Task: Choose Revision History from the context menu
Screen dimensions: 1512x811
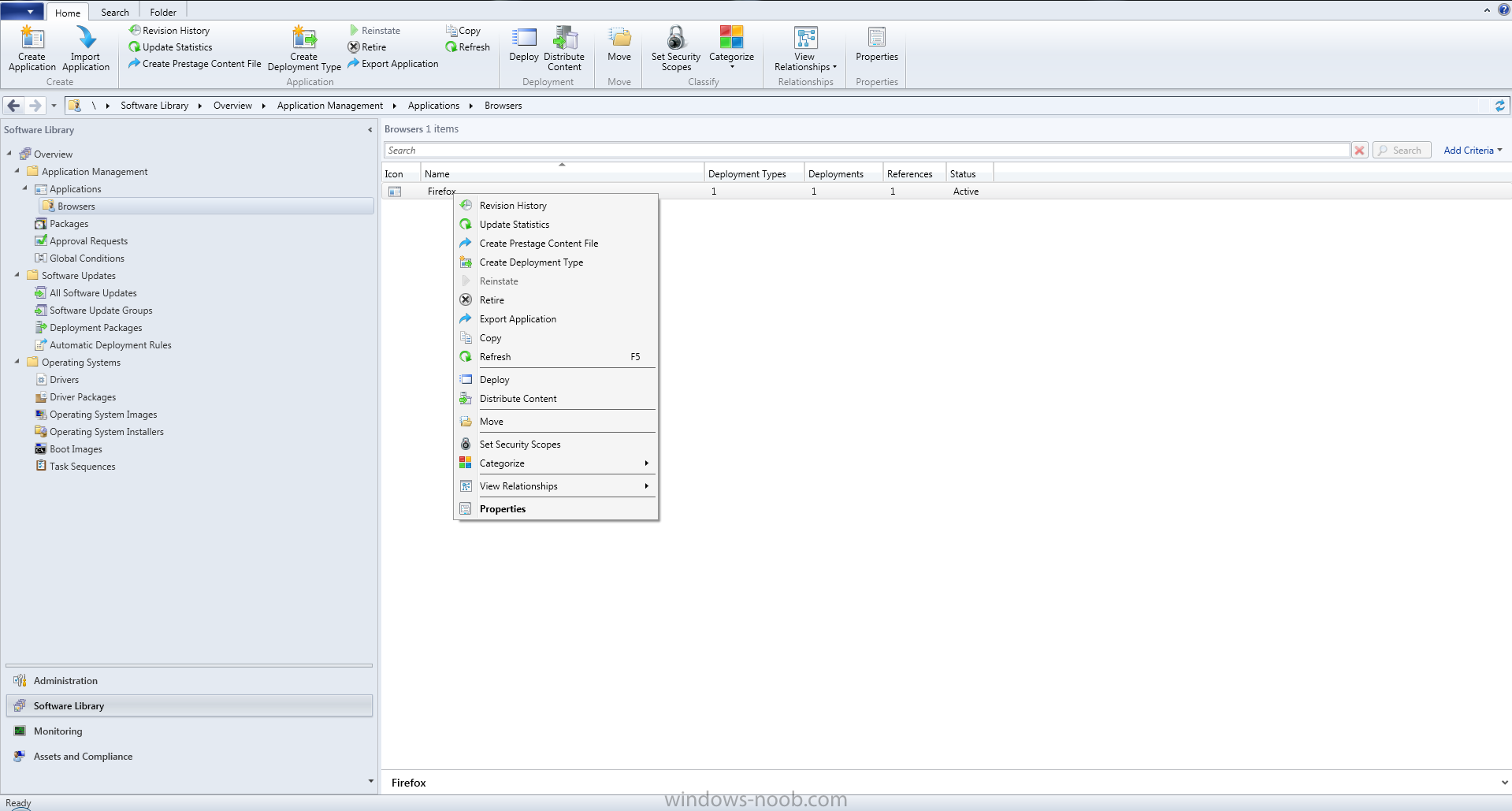Action: click(x=556, y=205)
